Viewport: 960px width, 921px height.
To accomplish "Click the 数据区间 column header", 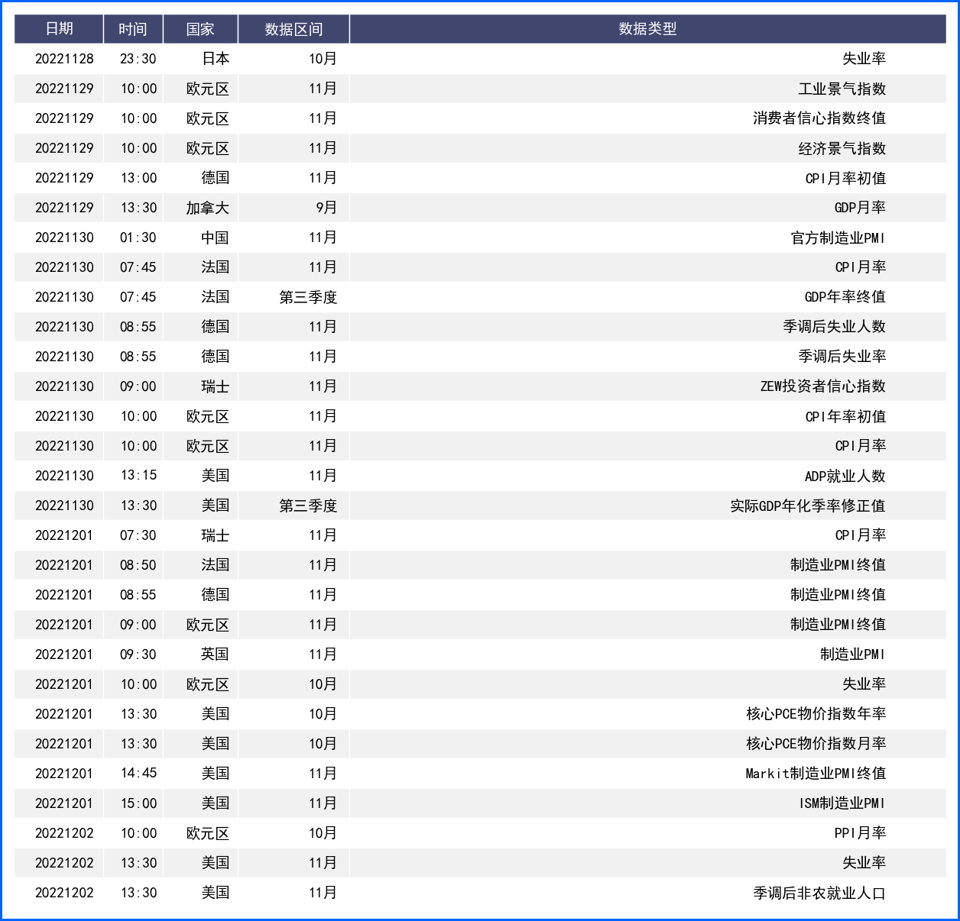I will coord(294,29).
